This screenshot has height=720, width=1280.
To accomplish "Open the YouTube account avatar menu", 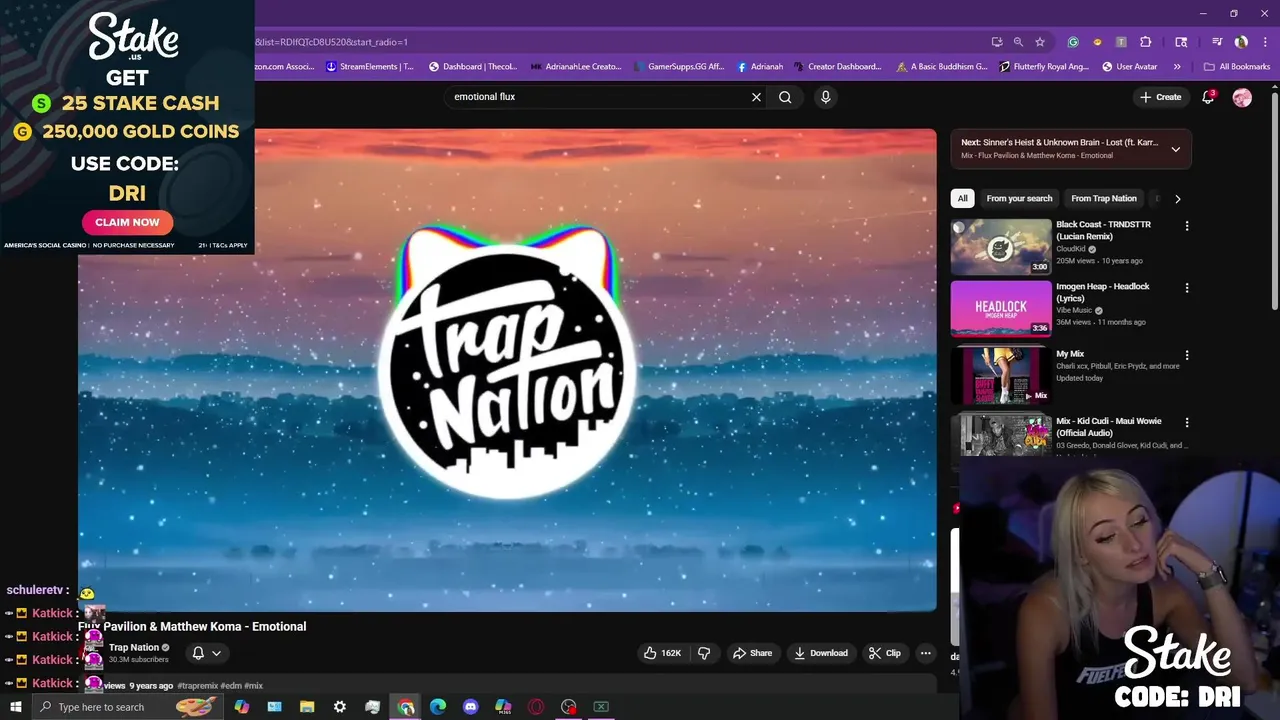I will (x=1242, y=97).
